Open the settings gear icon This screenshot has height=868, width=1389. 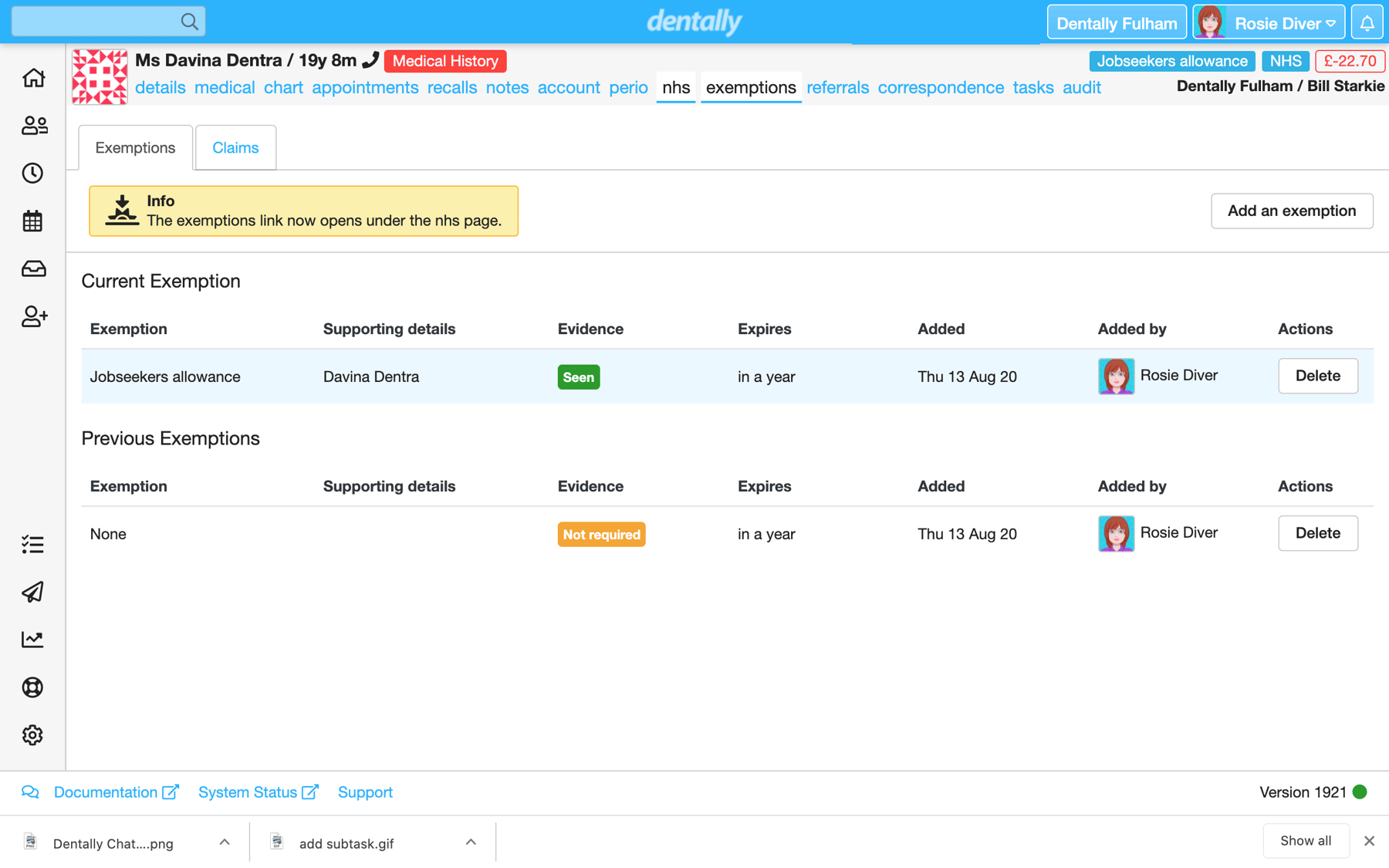click(x=33, y=735)
